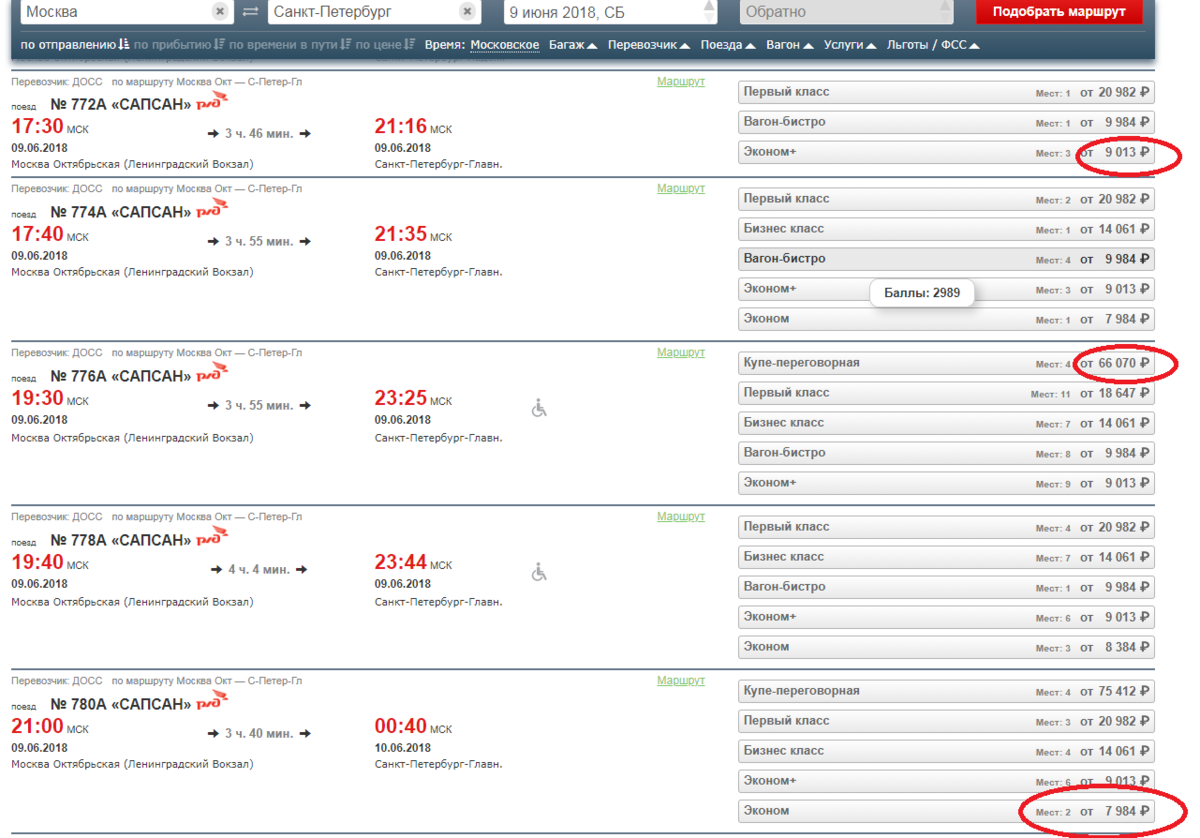Expand the Льготы / ФСС filter

(933, 45)
